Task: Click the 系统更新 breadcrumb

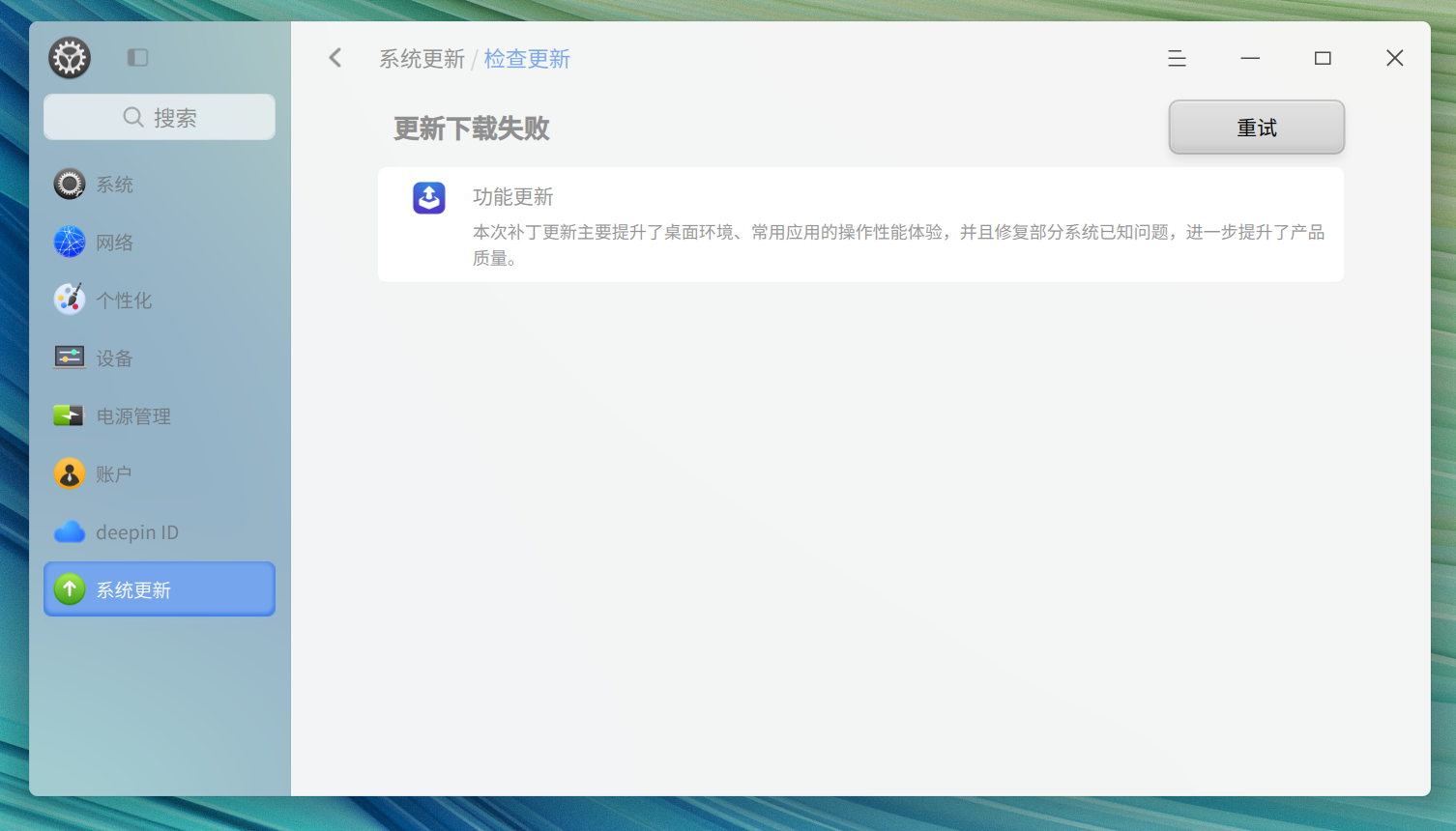Action: pos(422,59)
